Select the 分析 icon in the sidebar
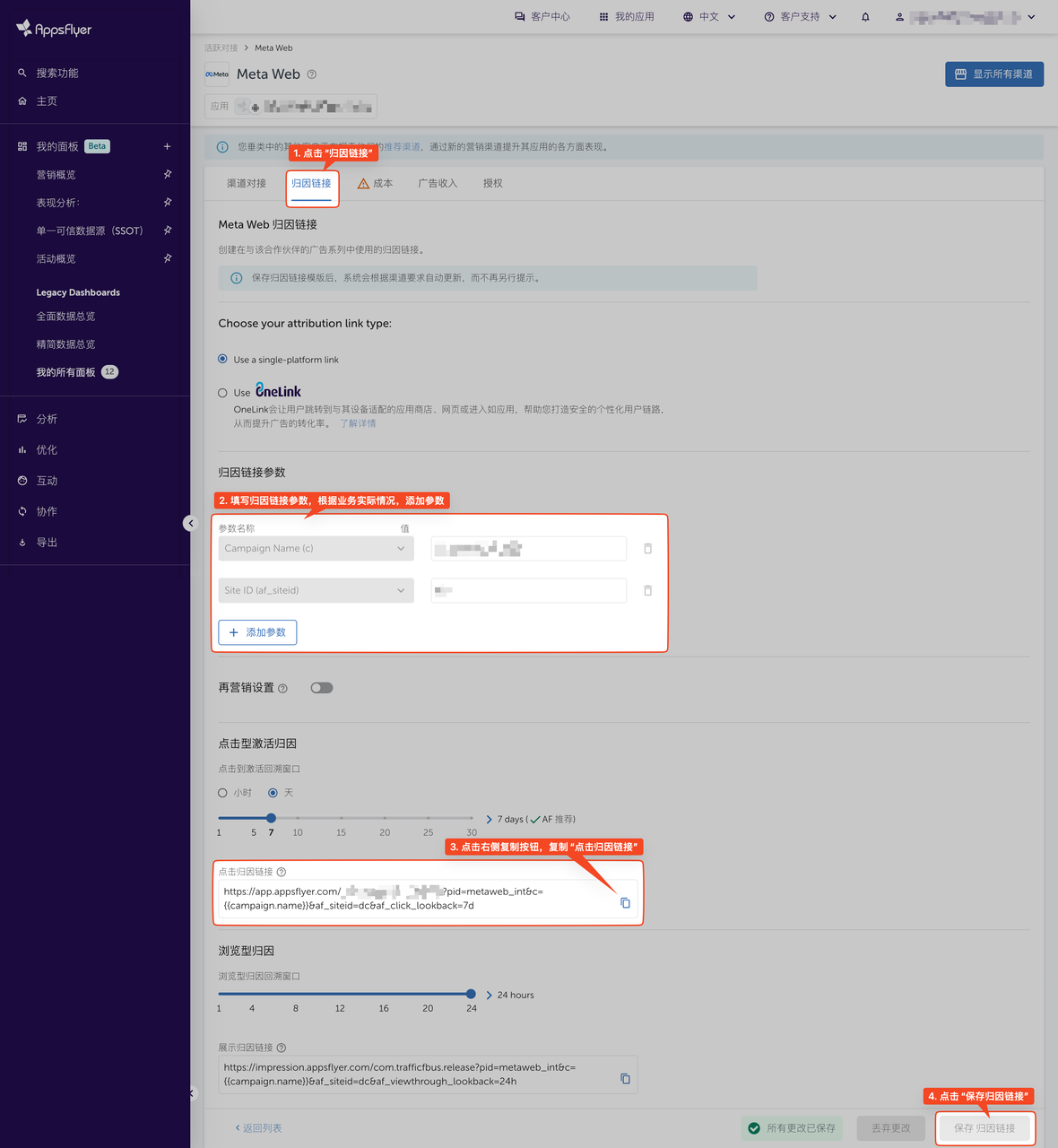 (22, 419)
